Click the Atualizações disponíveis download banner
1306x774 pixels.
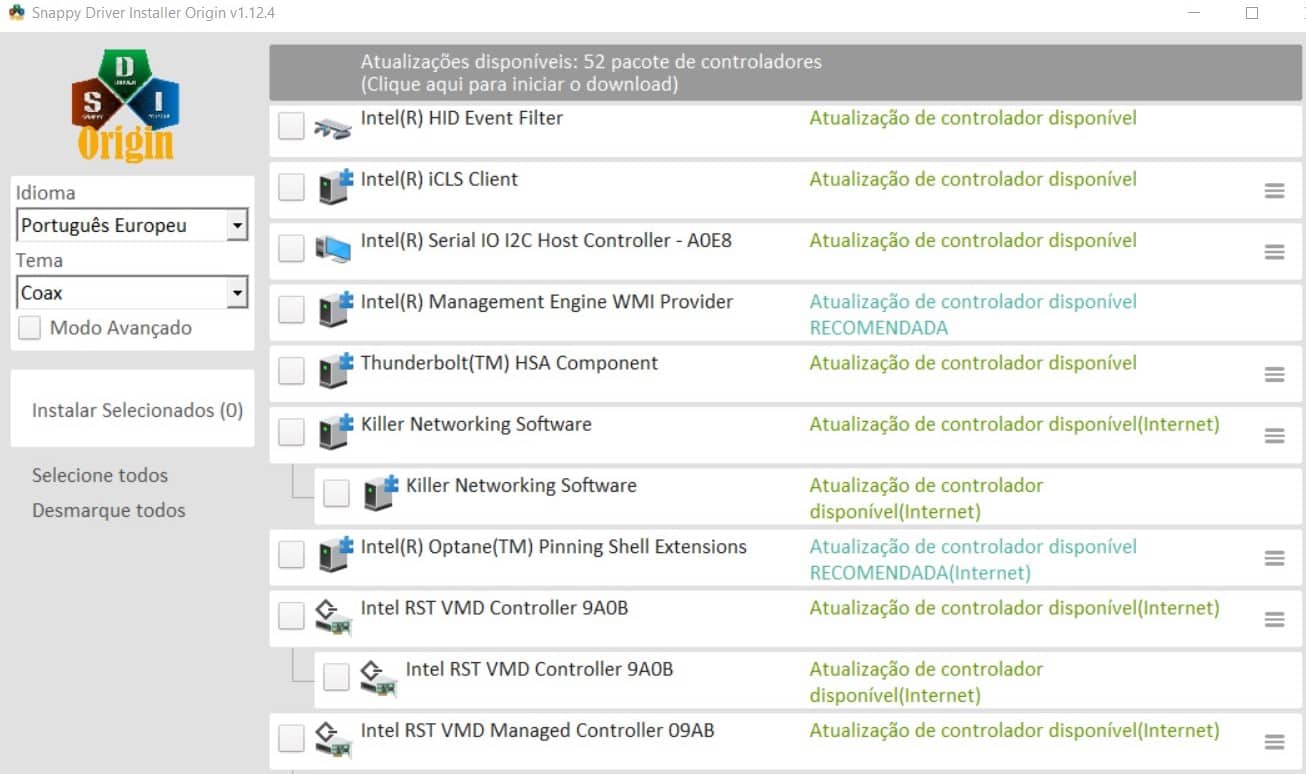point(786,72)
